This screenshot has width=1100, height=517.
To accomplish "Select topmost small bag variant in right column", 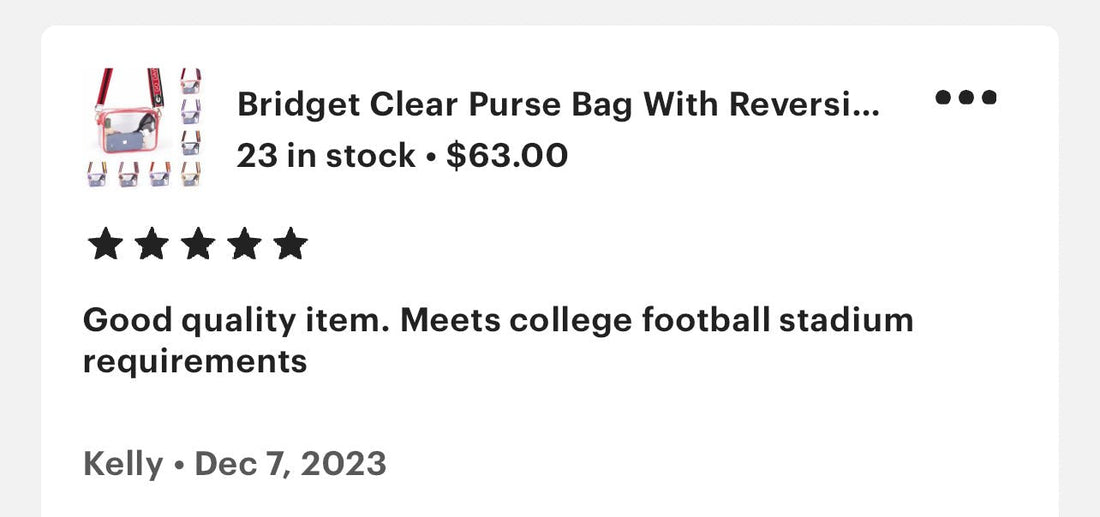I will (191, 81).
